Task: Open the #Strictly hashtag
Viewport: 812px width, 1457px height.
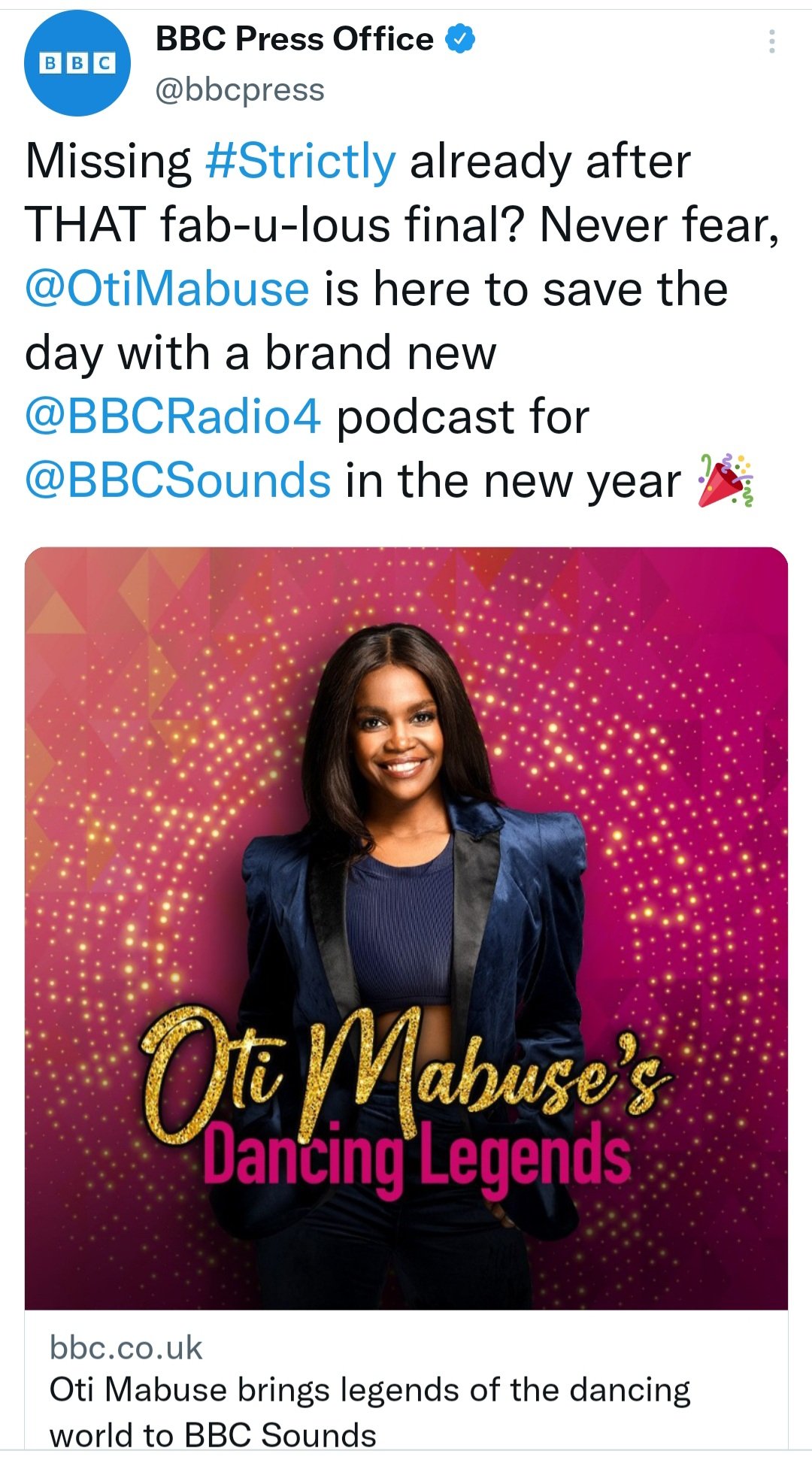Action: coord(300,162)
